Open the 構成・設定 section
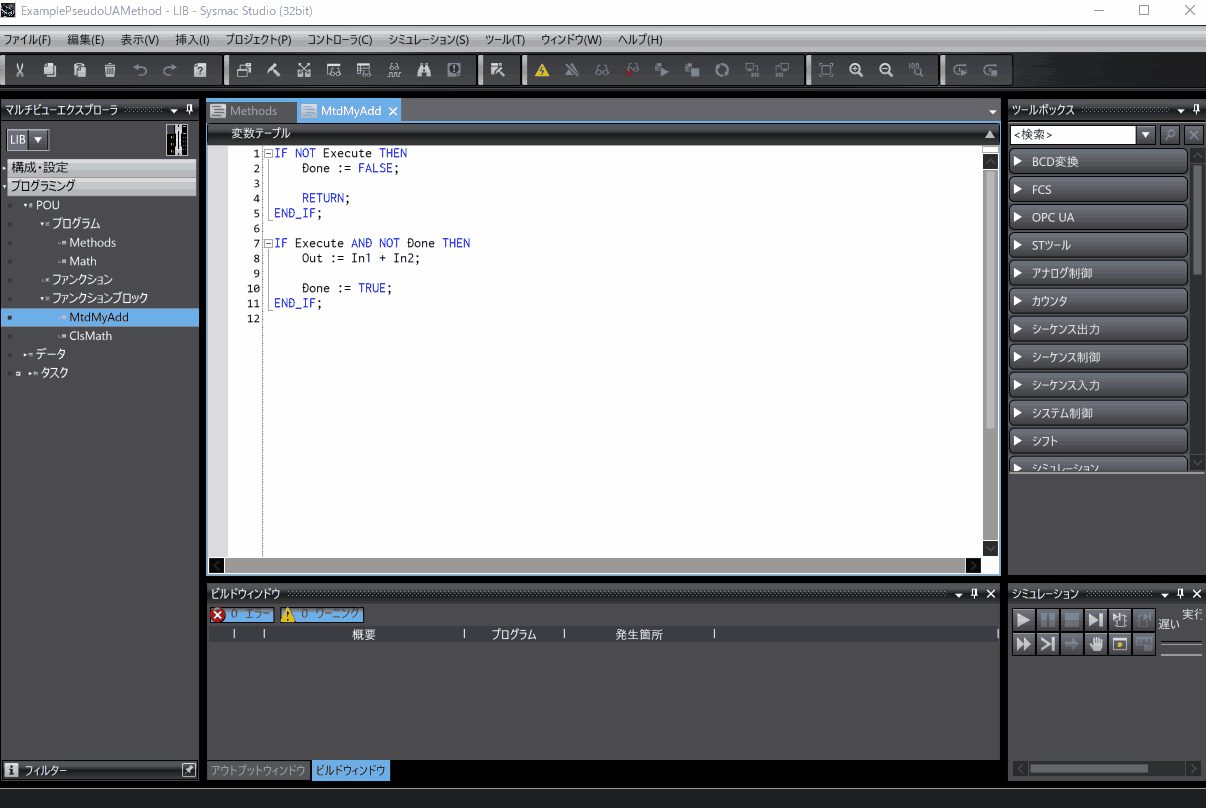 pyautogui.click(x=102, y=167)
